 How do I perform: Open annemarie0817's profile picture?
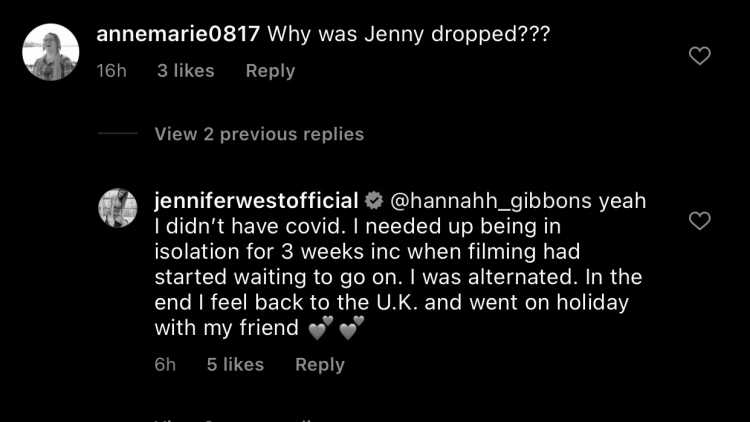pyautogui.click(x=51, y=52)
